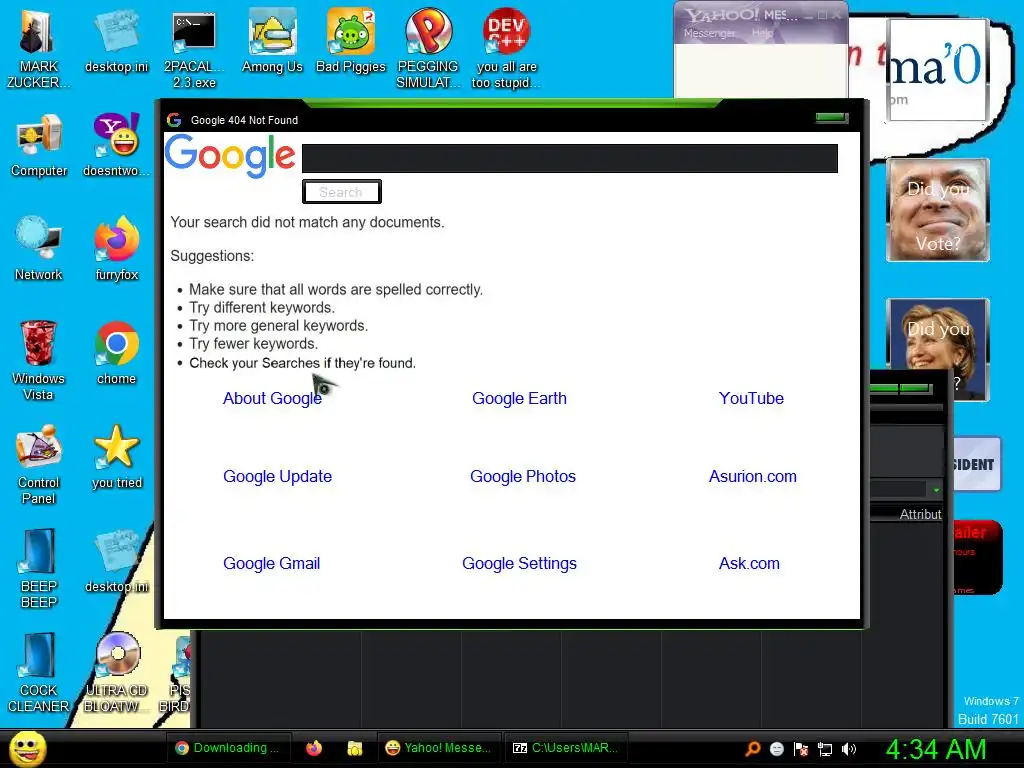Launch the 2PACAL 2.3.exe shortcut

(x=194, y=48)
